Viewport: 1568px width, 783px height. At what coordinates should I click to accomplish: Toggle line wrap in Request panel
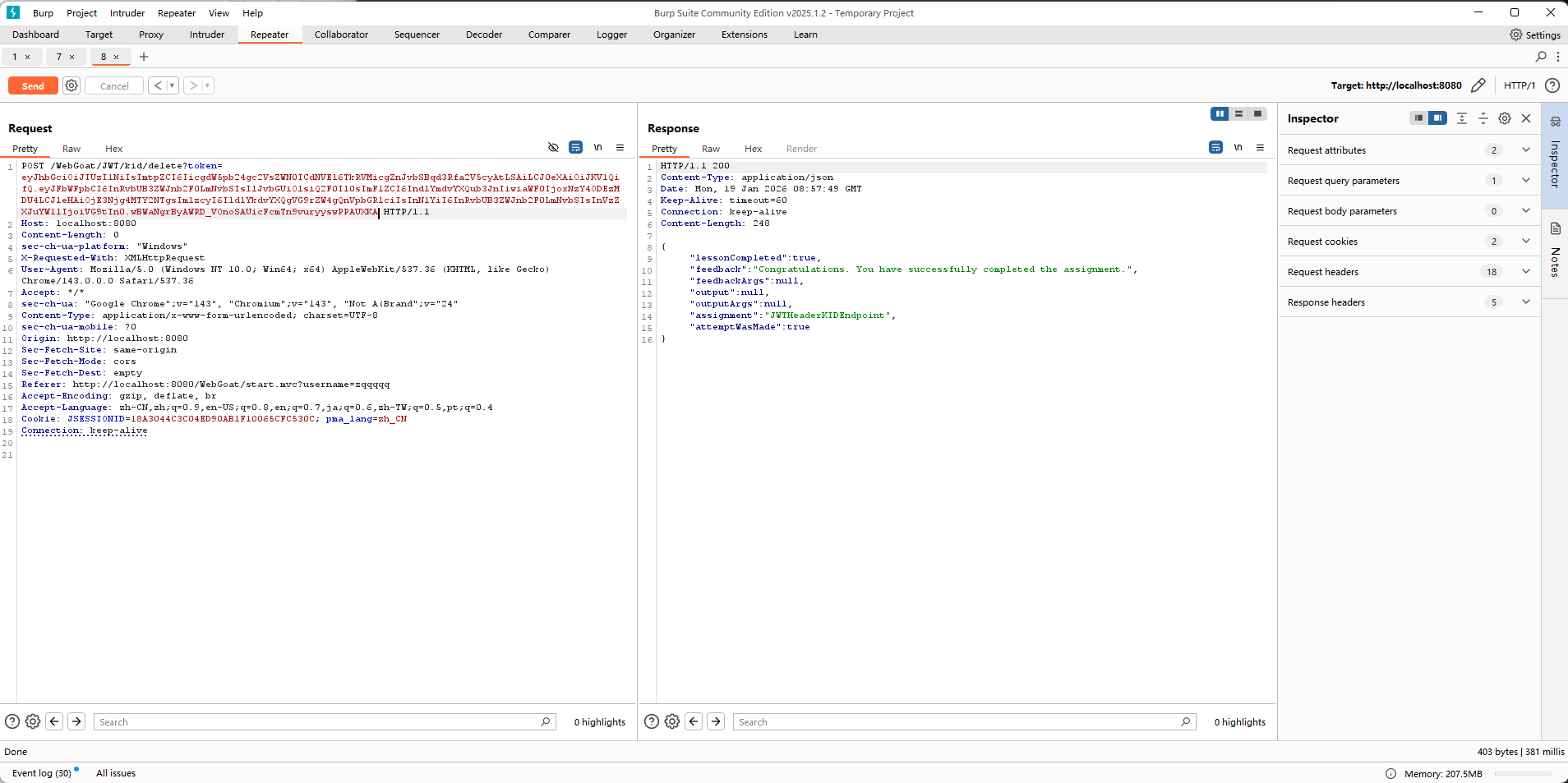coord(575,148)
